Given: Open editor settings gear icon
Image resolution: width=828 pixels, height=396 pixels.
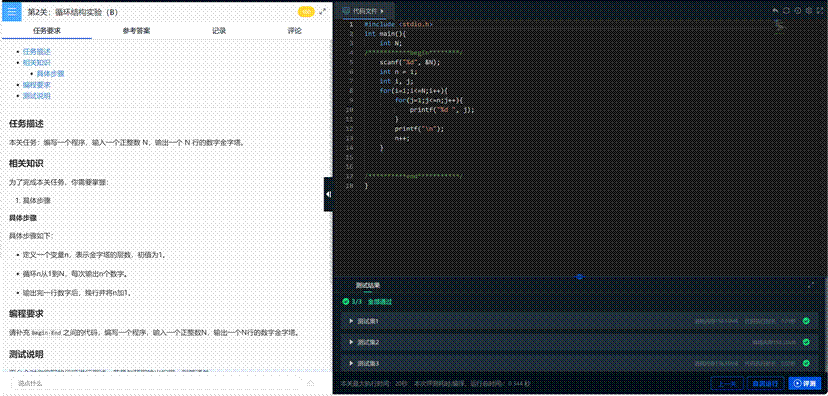Looking at the screenshot, I should (x=808, y=10).
